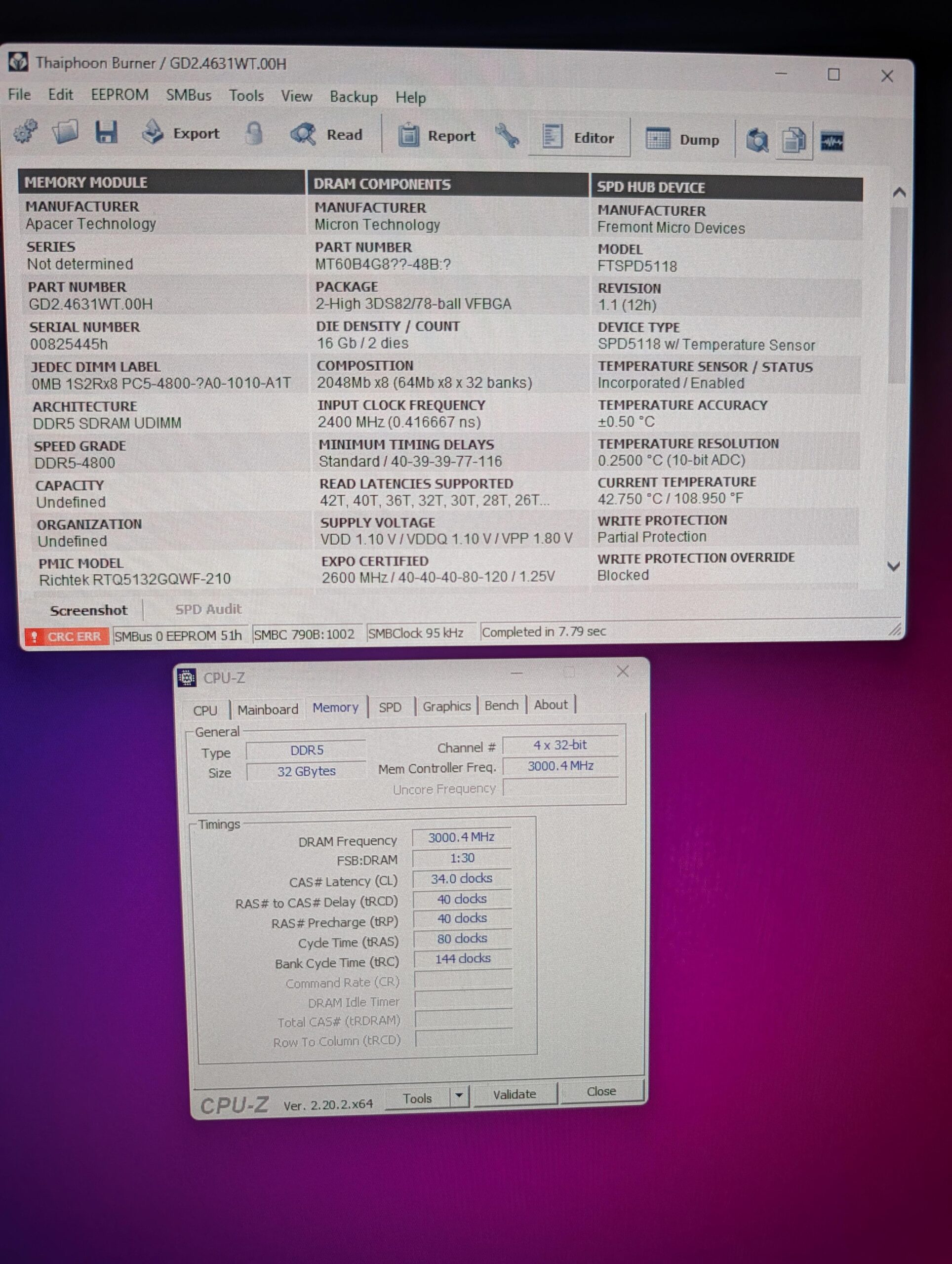Select the Graphics tab in CPU-Z

pyautogui.click(x=446, y=706)
